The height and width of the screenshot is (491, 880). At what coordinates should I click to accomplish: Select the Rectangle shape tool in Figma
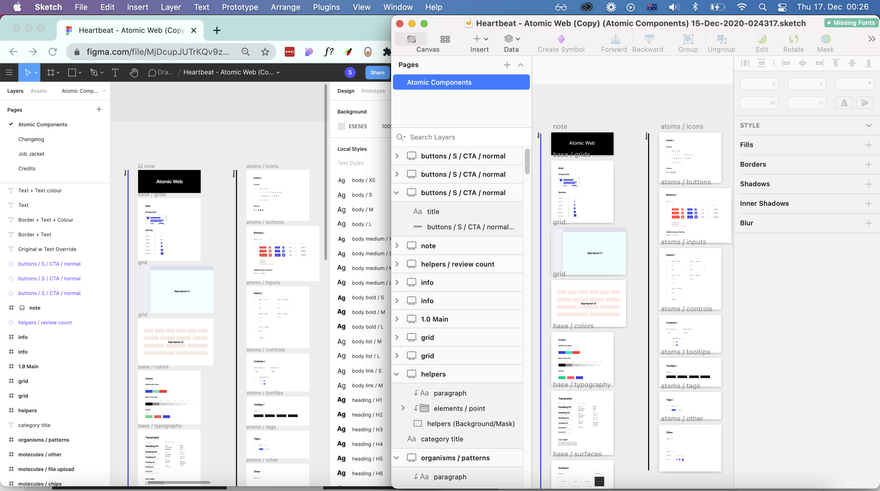pyautogui.click(x=72, y=72)
